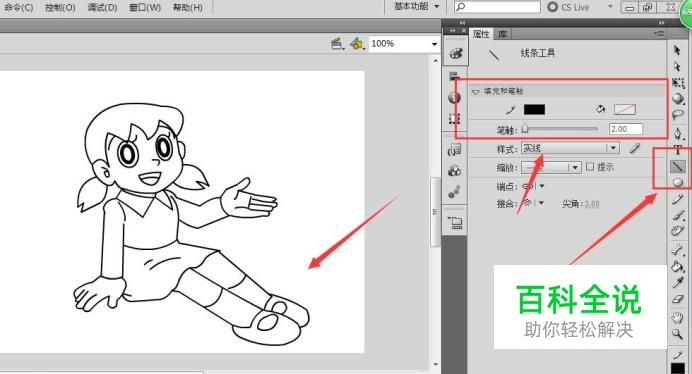This screenshot has width=692, height=374.
Task: Open the Align panel icon
Action: tap(455, 76)
